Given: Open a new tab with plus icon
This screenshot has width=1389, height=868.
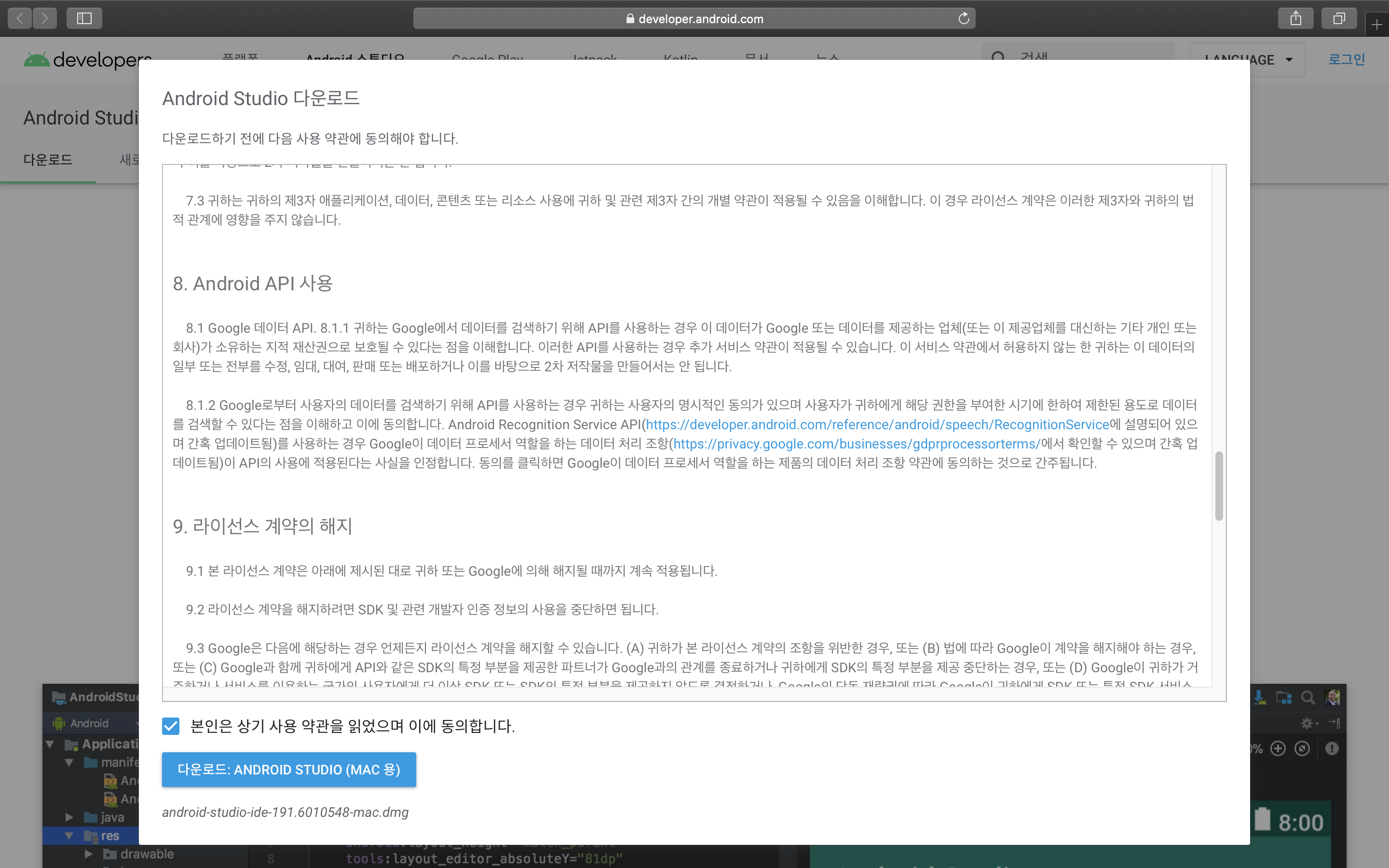Looking at the screenshot, I should point(1376,25).
